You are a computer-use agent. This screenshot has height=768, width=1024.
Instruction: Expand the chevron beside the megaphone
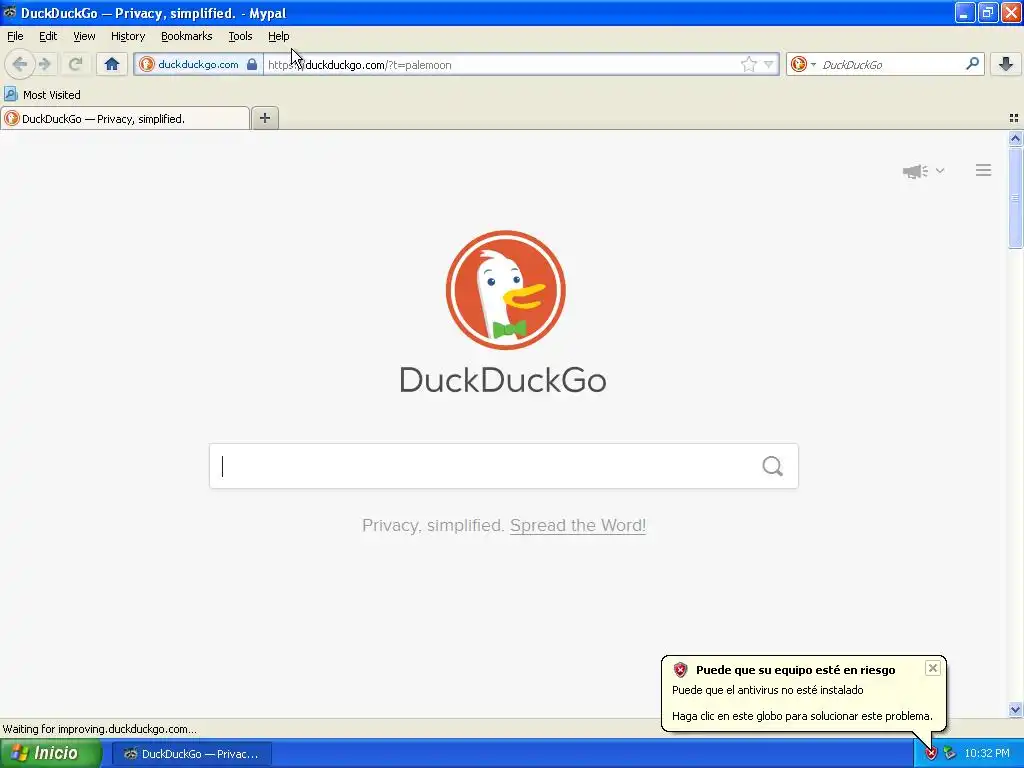click(940, 170)
